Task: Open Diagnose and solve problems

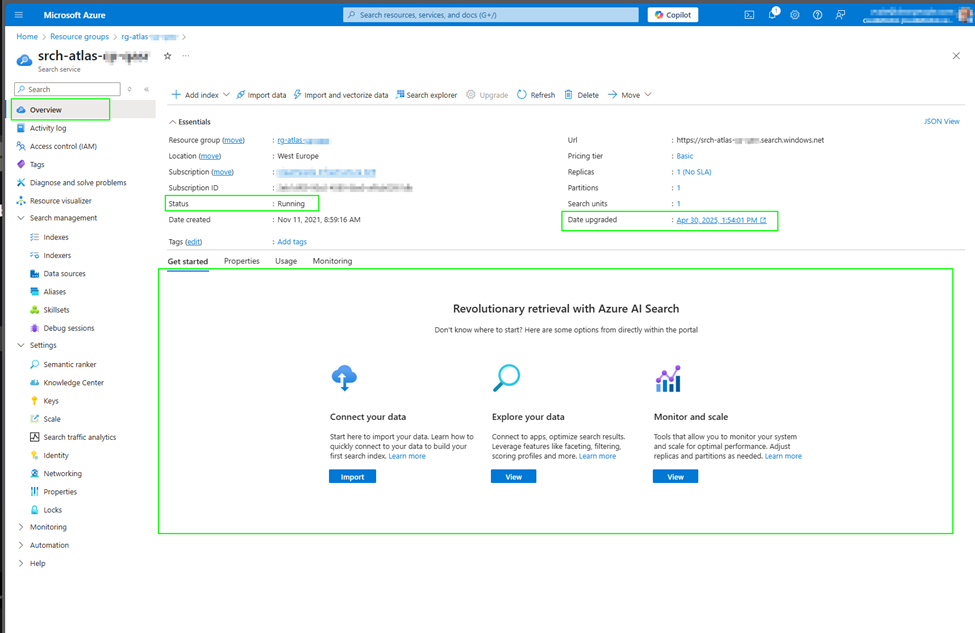Action: 78,182
